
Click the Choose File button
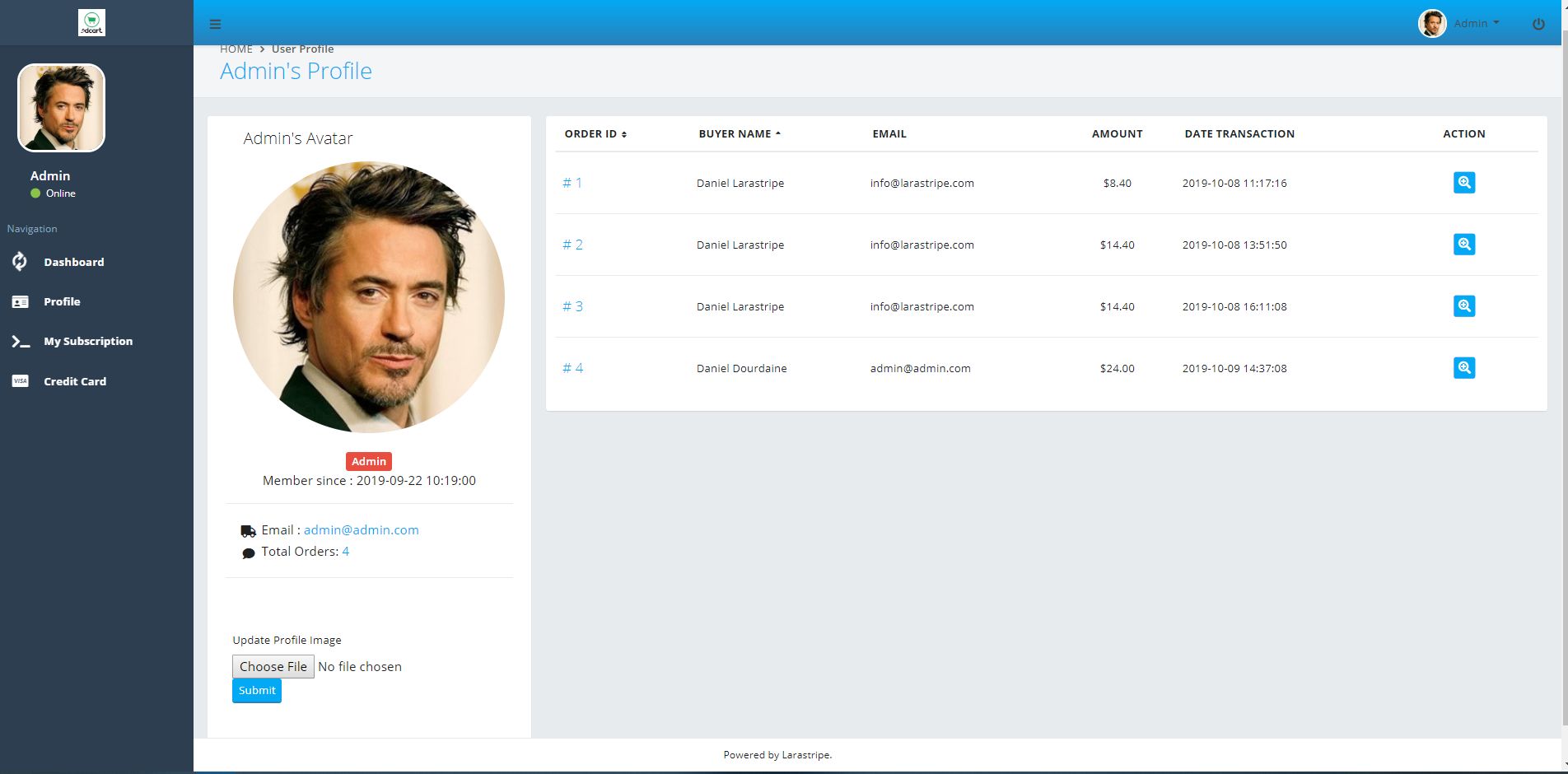coord(273,666)
